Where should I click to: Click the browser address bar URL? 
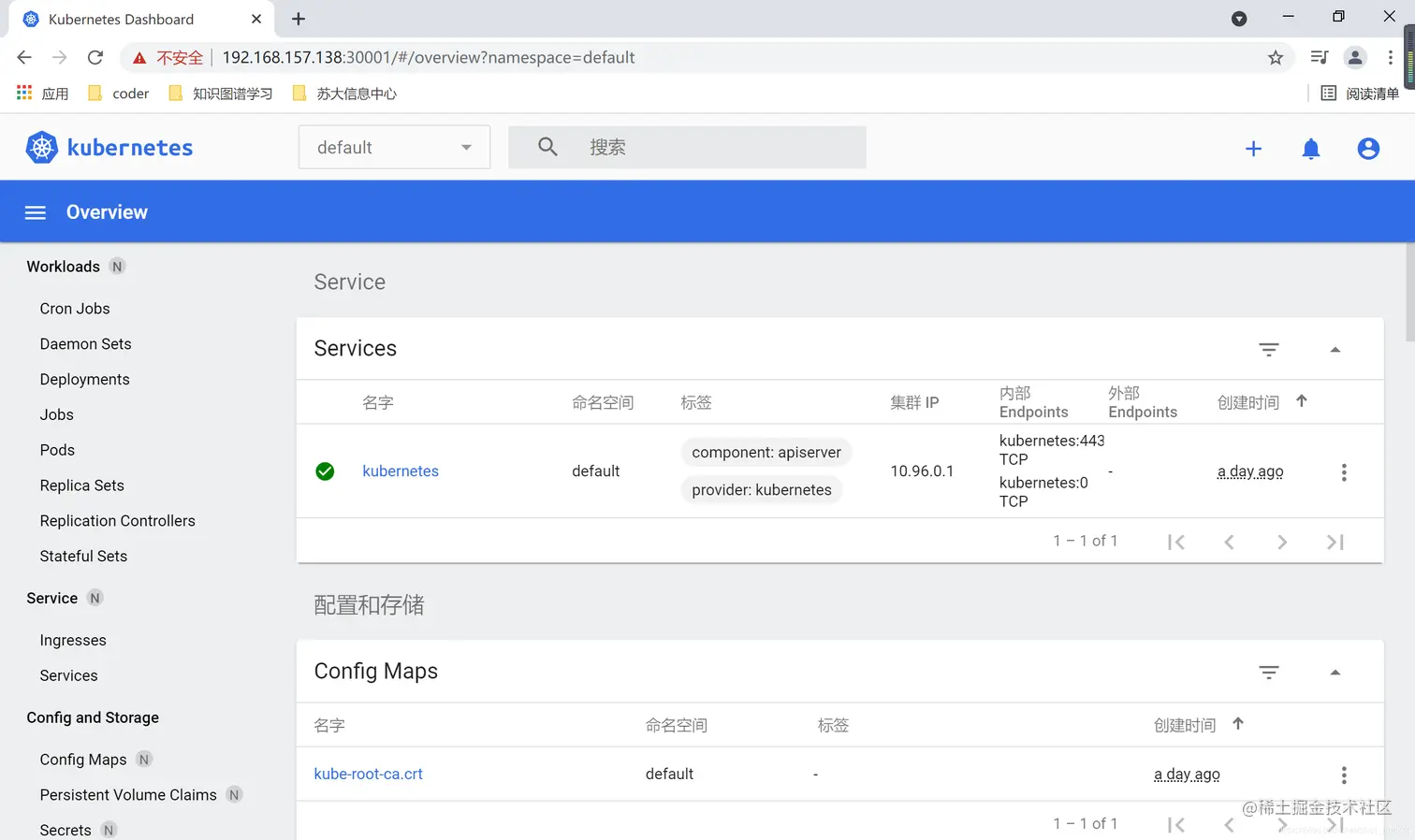click(429, 58)
